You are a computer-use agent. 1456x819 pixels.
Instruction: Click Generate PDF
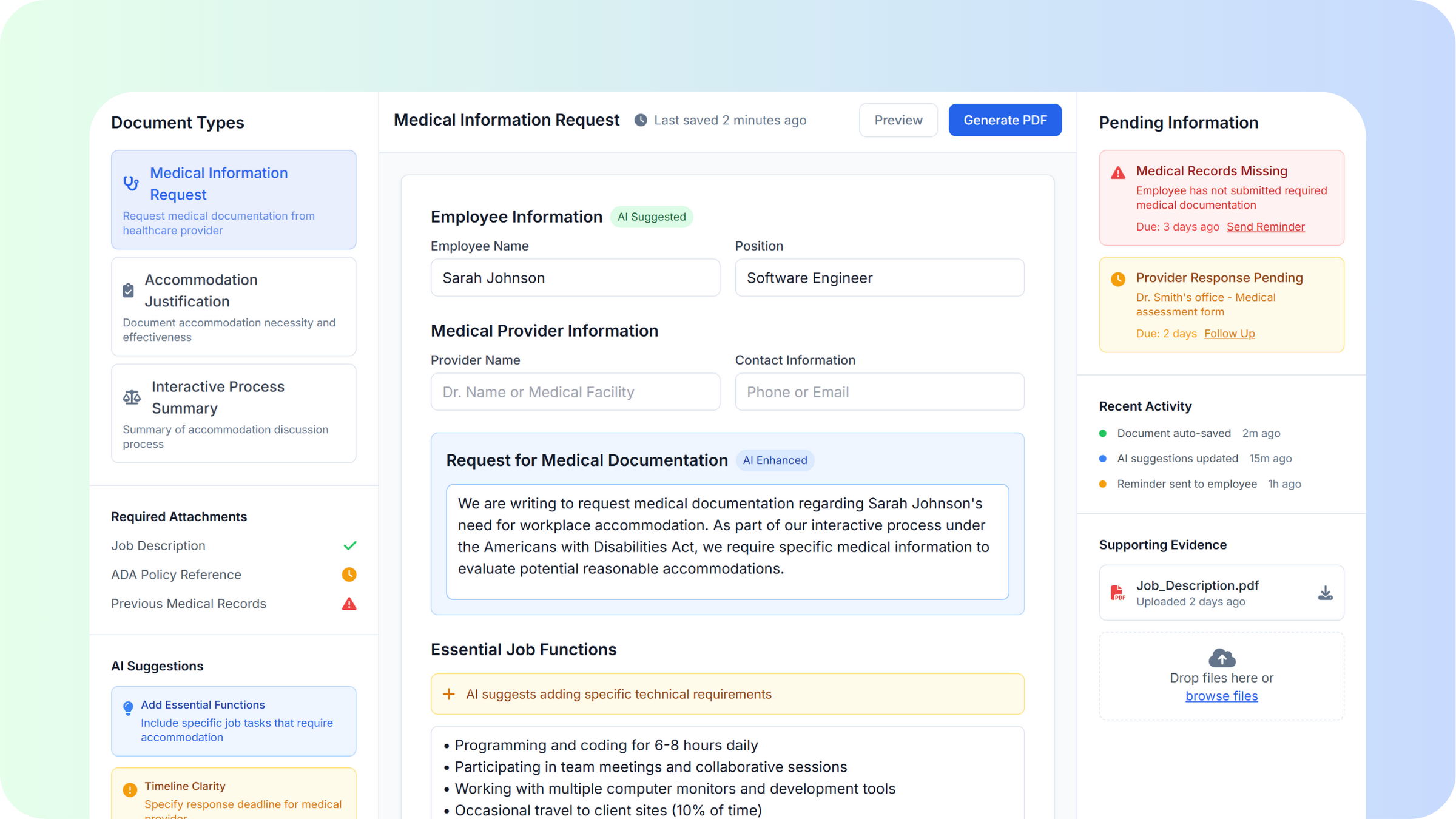1005,120
